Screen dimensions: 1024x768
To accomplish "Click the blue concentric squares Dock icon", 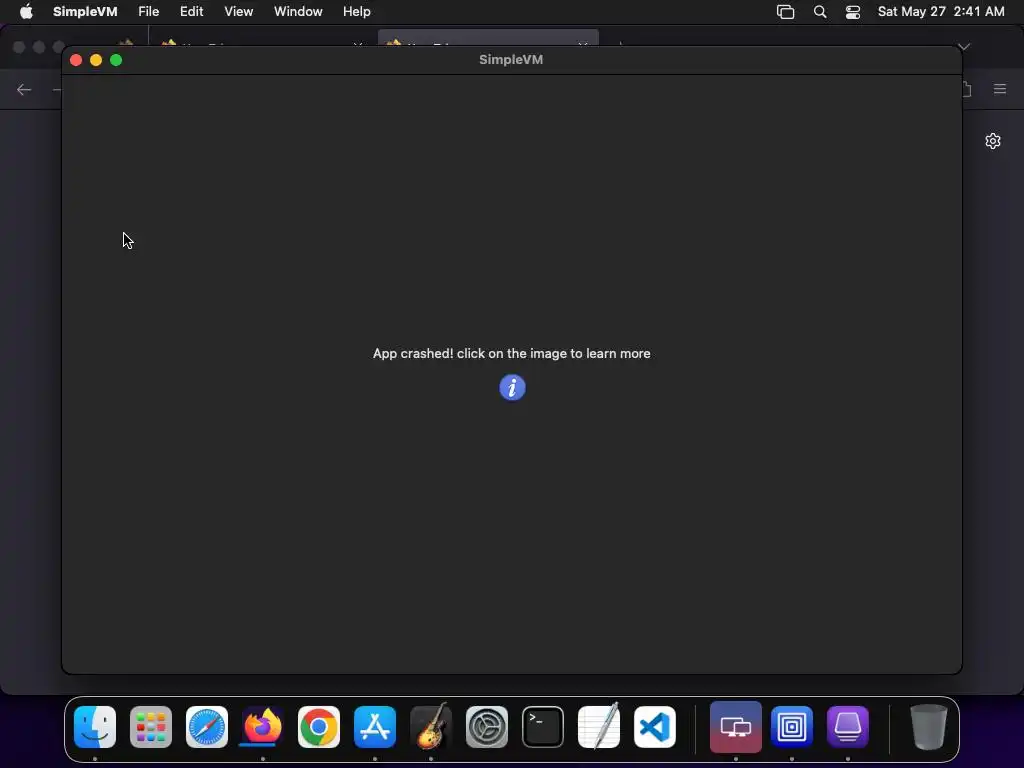I will (792, 727).
